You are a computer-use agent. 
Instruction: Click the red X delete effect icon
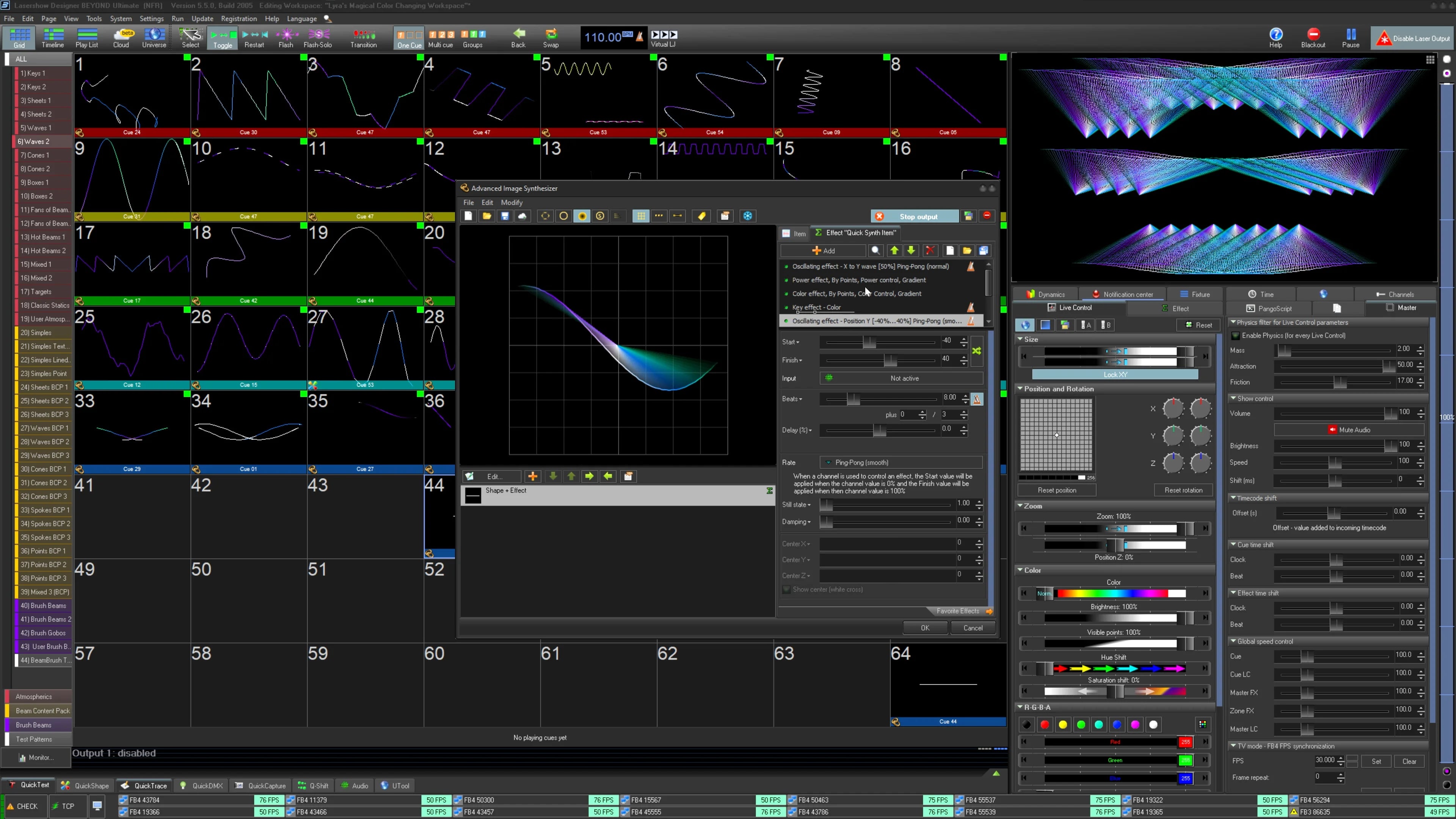click(x=930, y=250)
